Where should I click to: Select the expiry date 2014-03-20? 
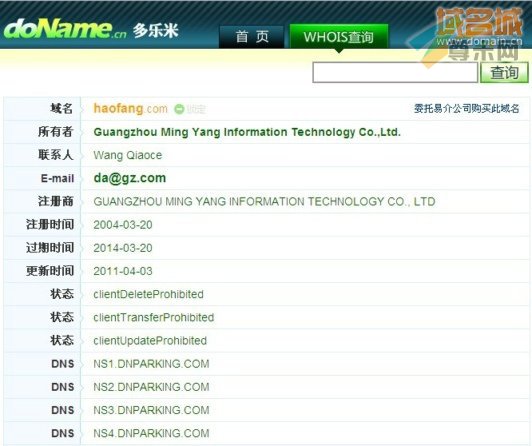pos(123,248)
